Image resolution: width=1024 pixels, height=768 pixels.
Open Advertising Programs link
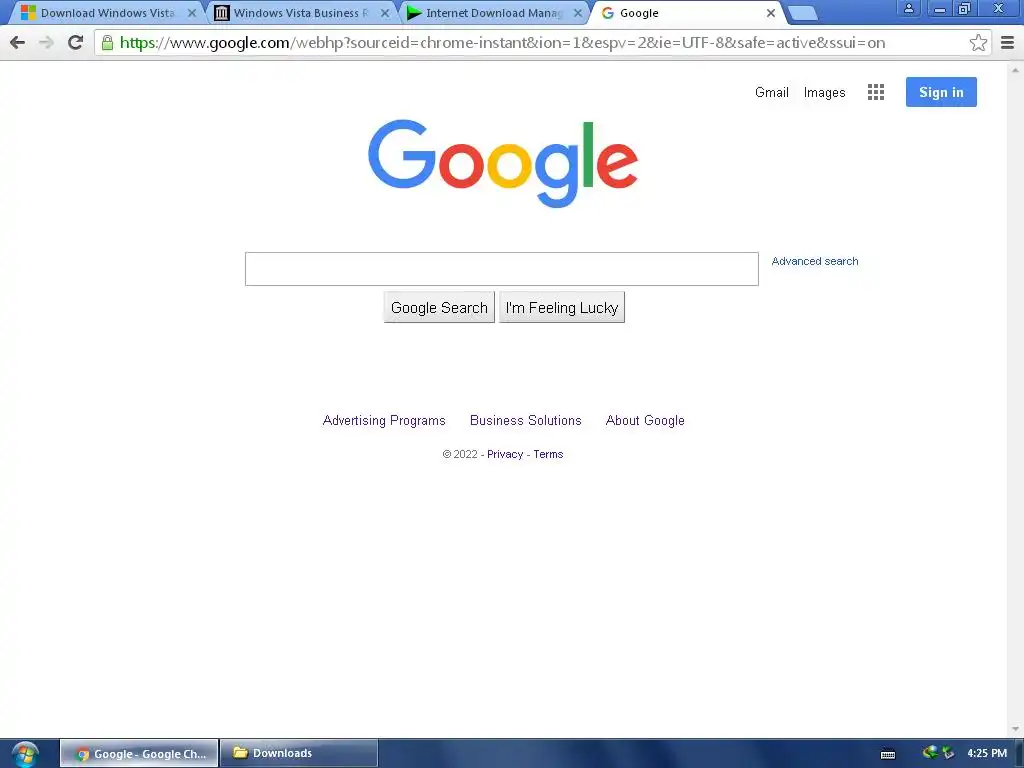pyautogui.click(x=384, y=421)
